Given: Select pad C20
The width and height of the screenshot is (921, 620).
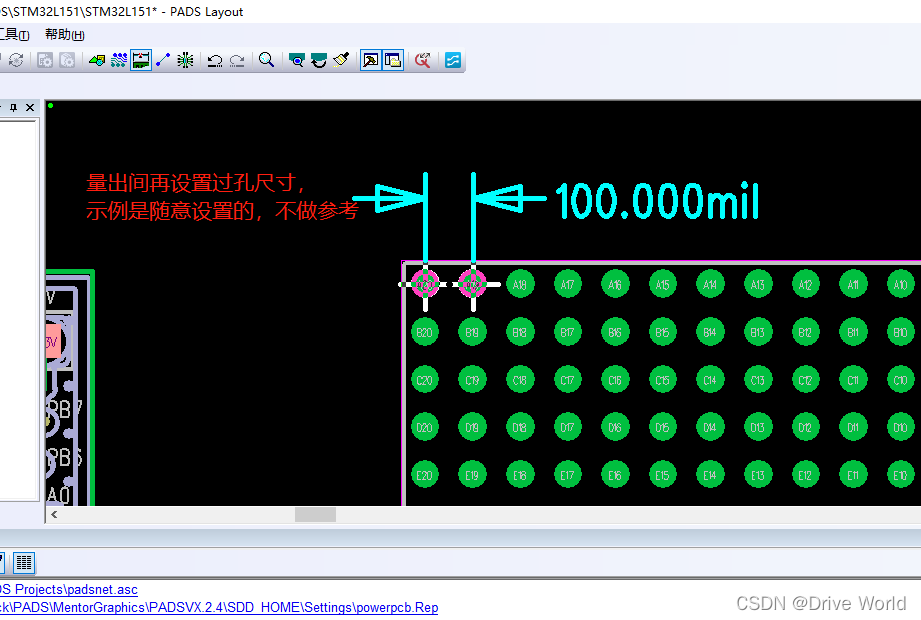Looking at the screenshot, I should coord(425,380).
